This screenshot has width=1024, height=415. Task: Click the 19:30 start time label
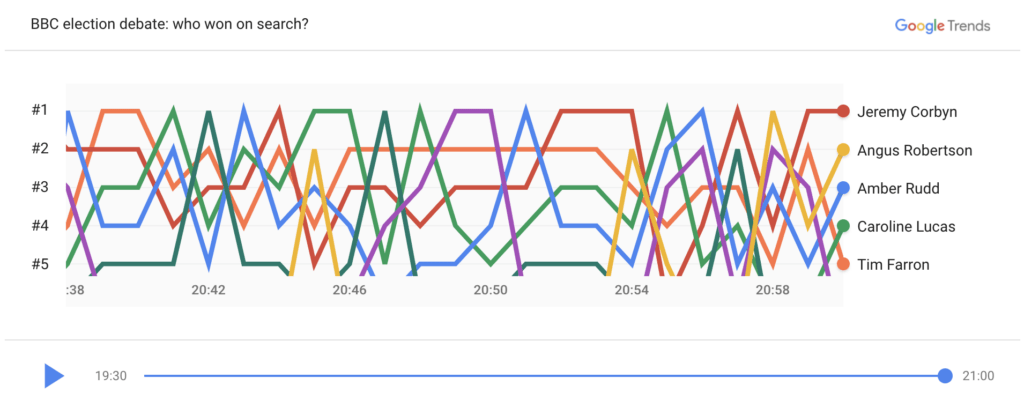pos(111,376)
